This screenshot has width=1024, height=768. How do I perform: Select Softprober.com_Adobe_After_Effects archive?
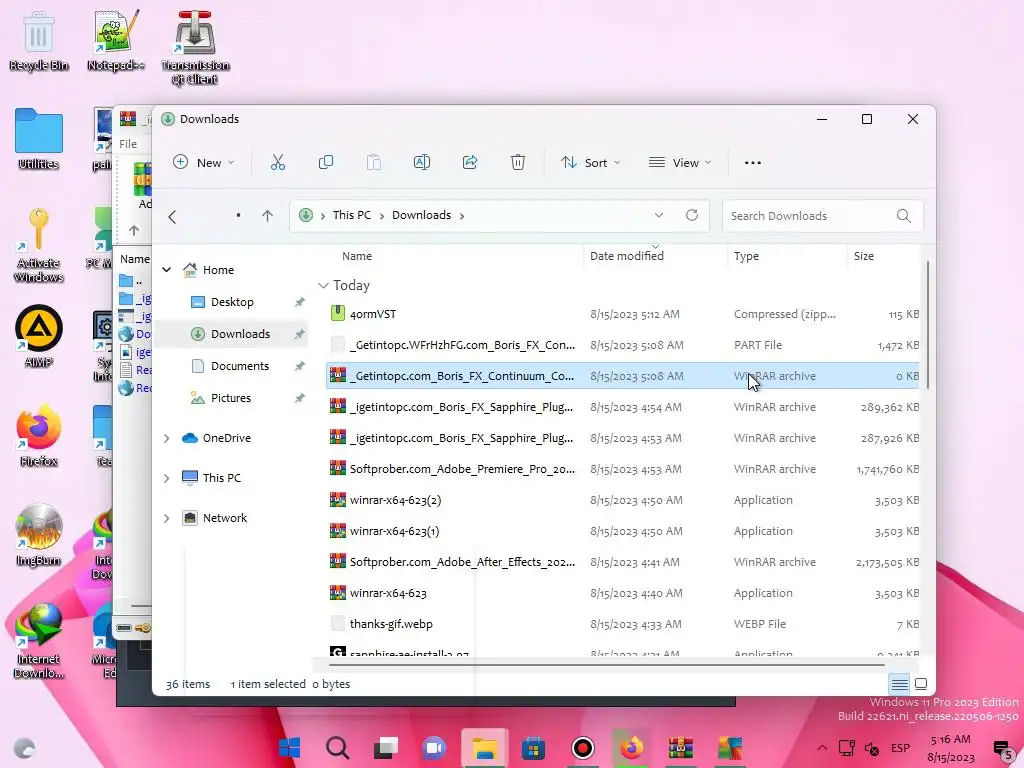point(622,562)
